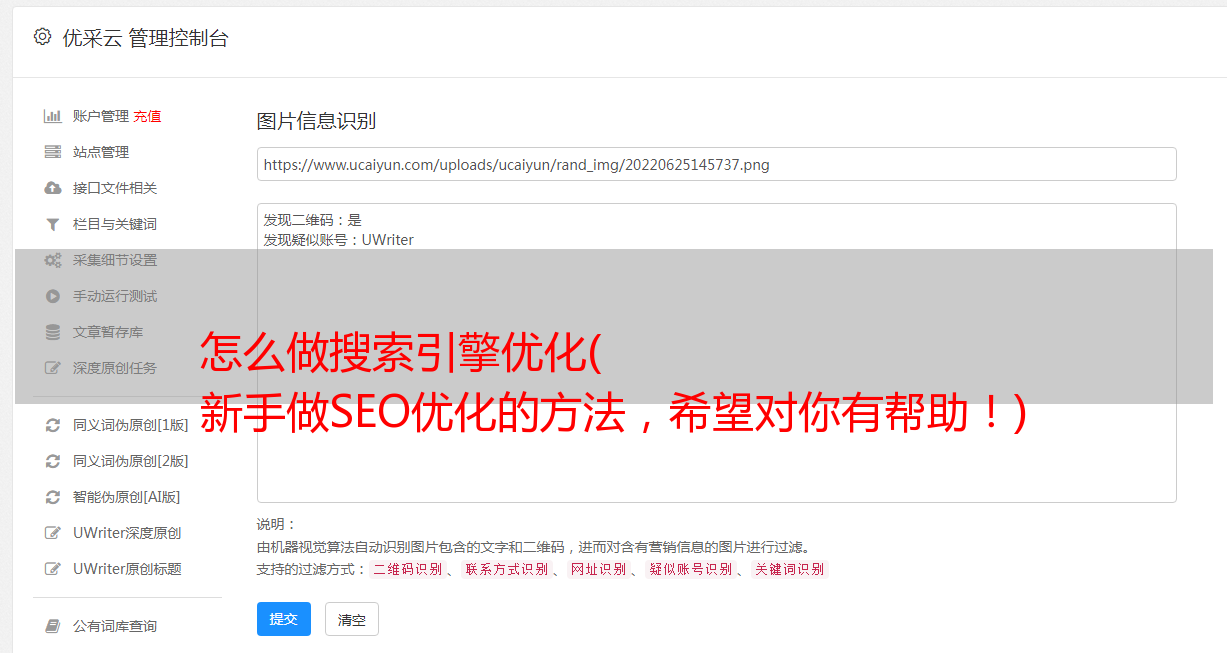Open 文章暂存库 in sidebar
This screenshot has height=653, width=1227.
[108, 332]
